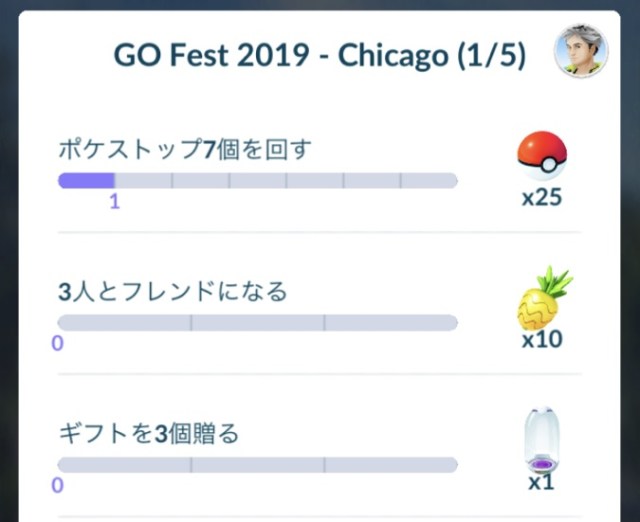Click the x25 Poké Ball quantity label
This screenshot has width=640, height=522.
pos(542,197)
